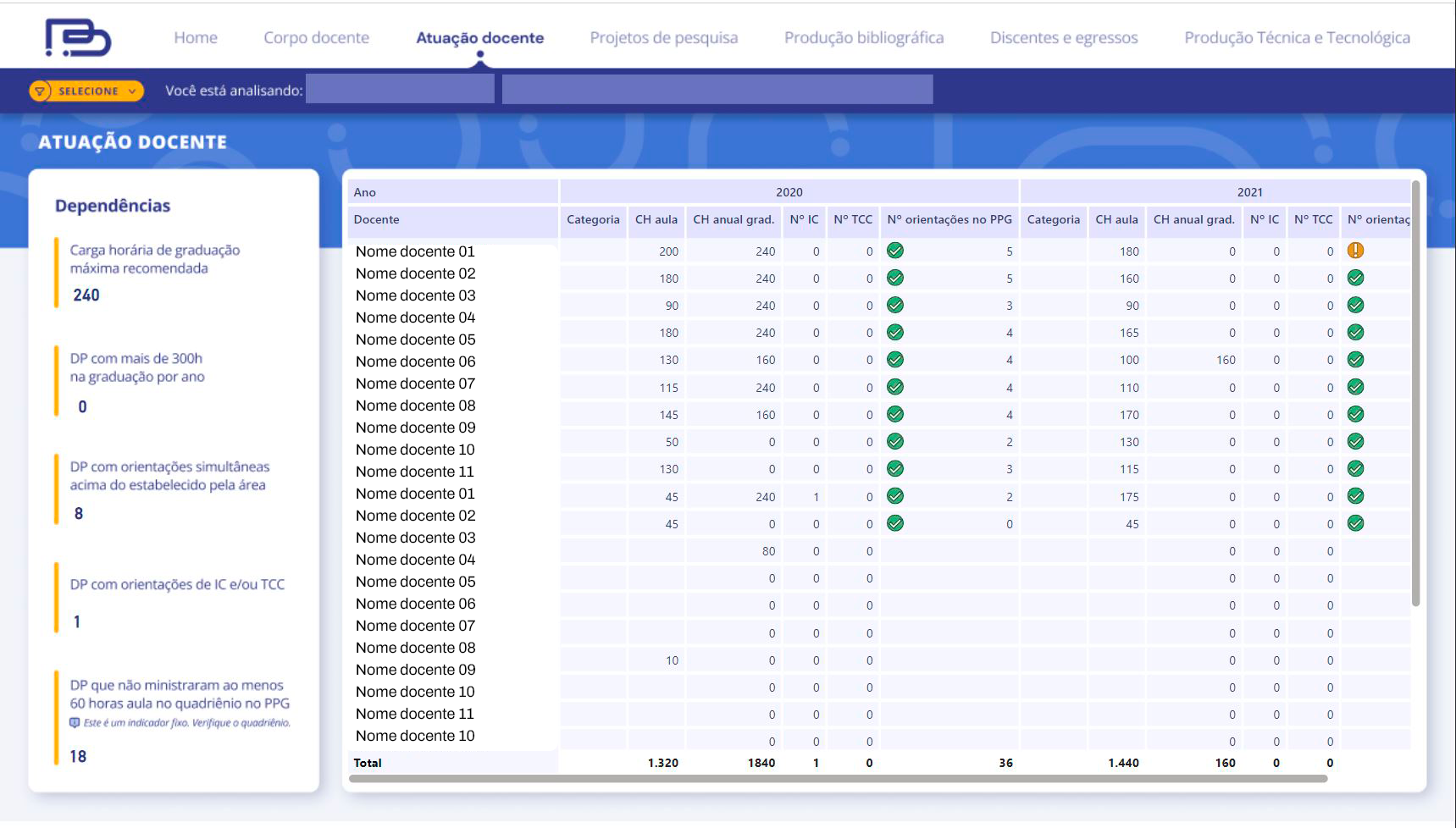Click the 2020 total value 1840
The height and width of the screenshot is (828, 1456).
[x=761, y=763]
